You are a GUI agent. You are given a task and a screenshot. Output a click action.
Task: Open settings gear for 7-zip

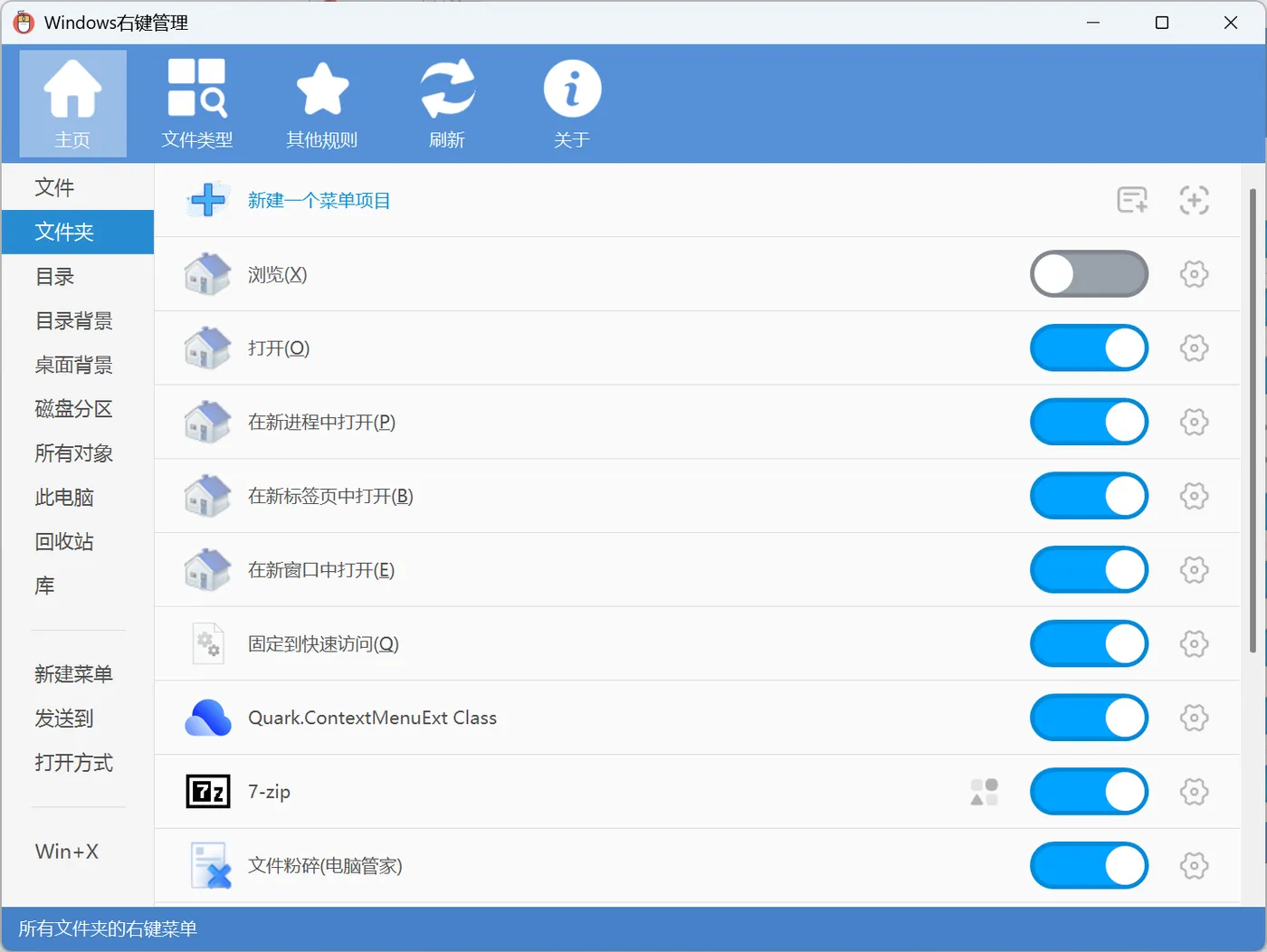click(1194, 792)
